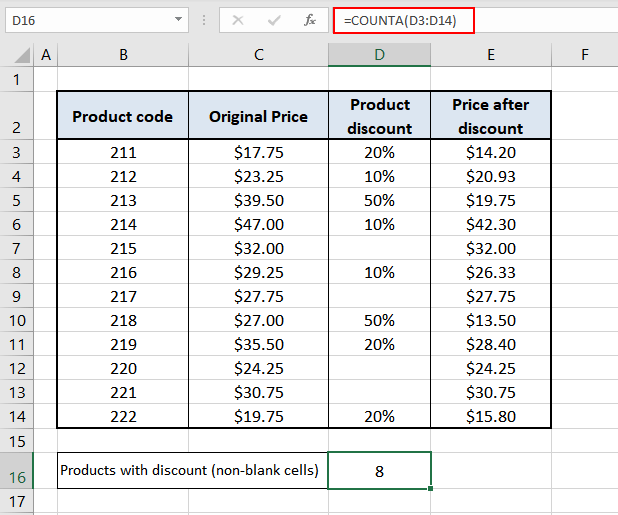This screenshot has height=515, width=618.
Task: Select row 15 header
Action: 17,441
